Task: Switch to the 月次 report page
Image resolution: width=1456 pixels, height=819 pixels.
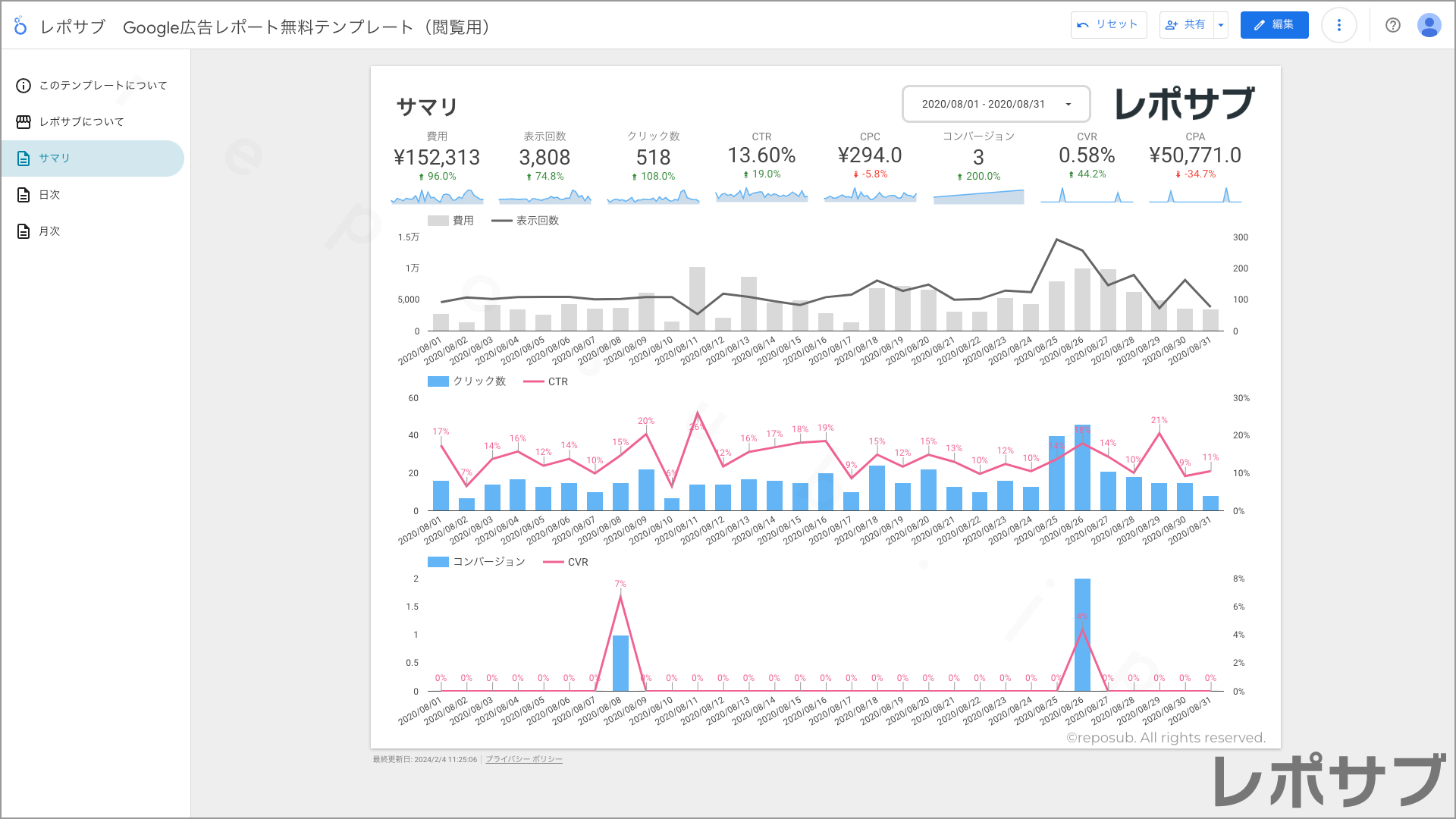Action: (x=50, y=231)
